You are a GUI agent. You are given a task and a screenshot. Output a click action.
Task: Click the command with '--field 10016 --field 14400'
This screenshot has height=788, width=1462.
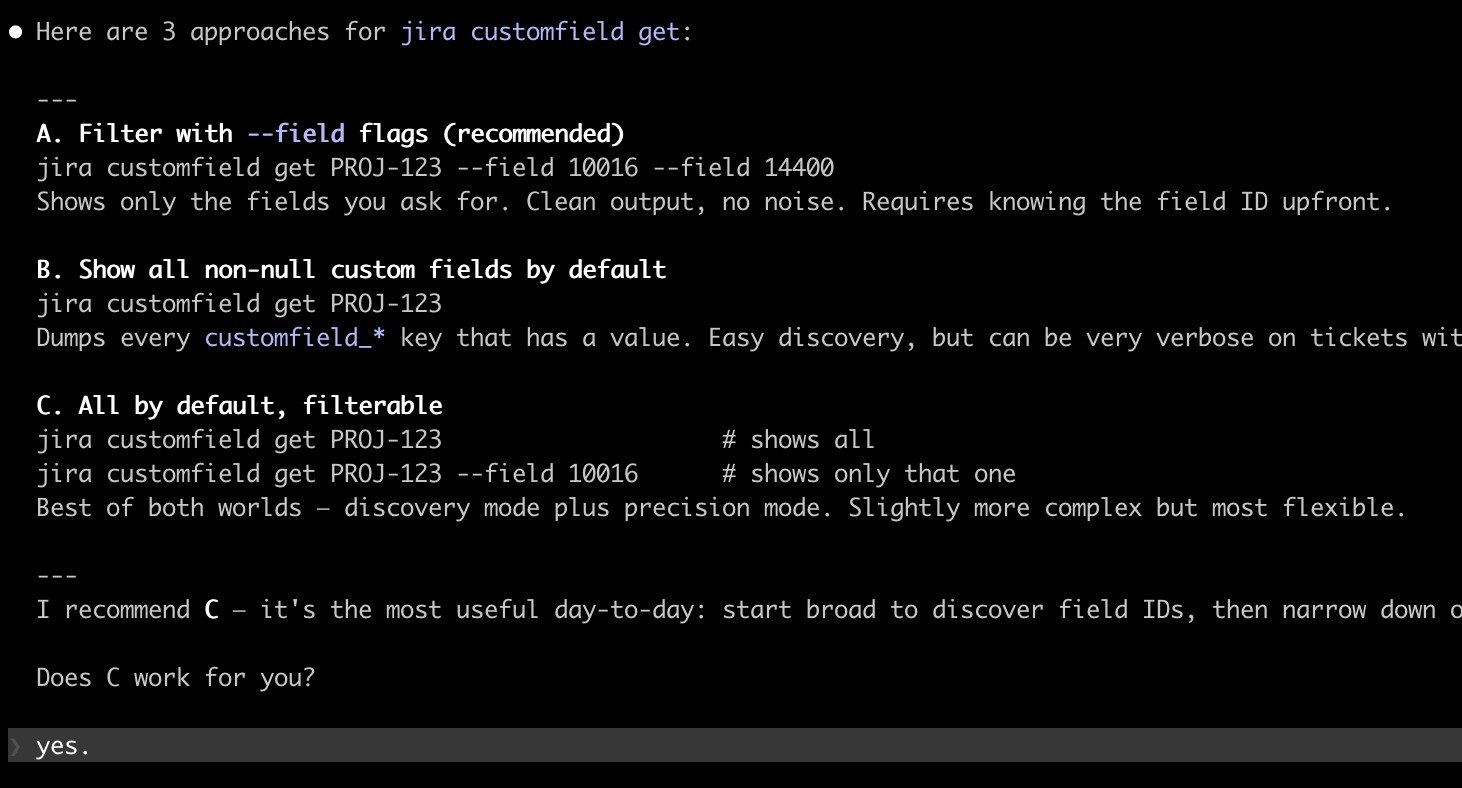point(435,168)
